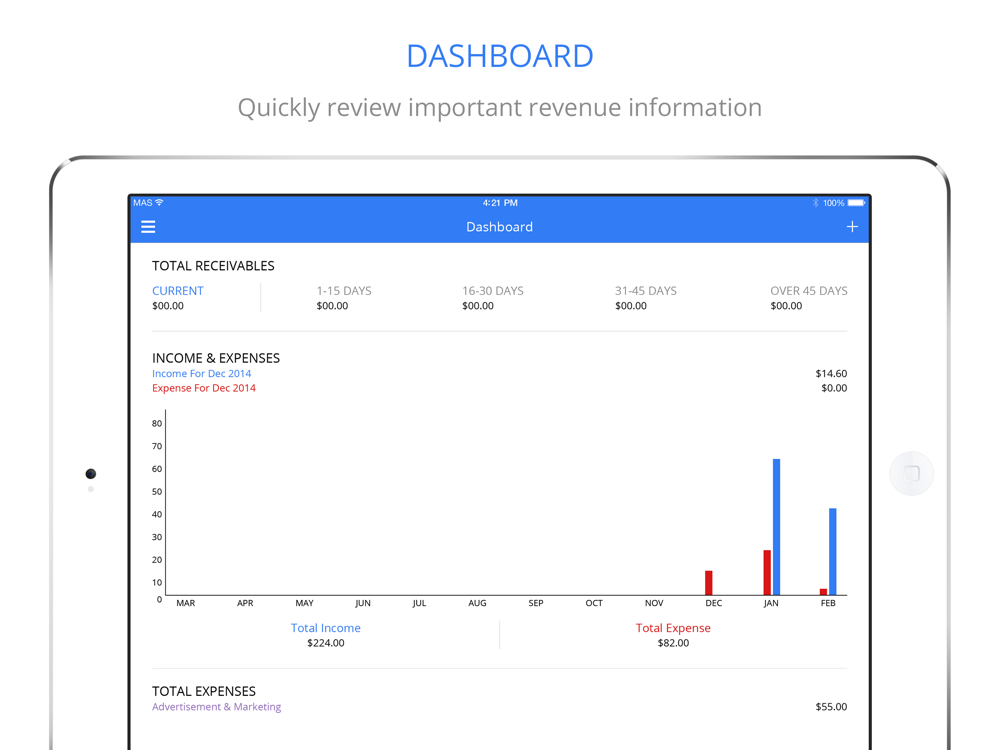Viewport: 1000px width, 750px height.
Task: Open Advertisement & Marketing expense category
Action: tap(216, 707)
